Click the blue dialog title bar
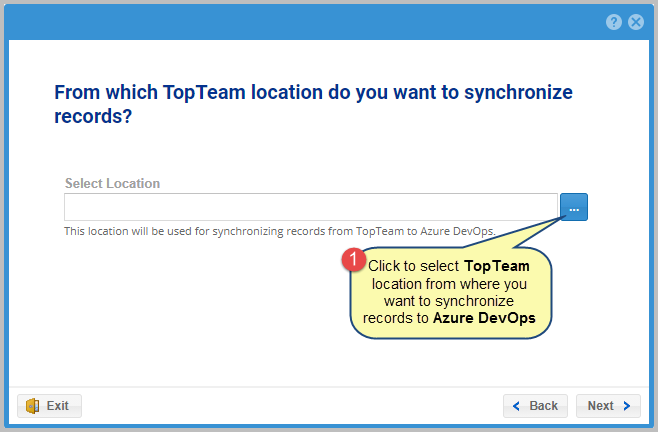This screenshot has height=432, width=658. click(x=300, y=22)
